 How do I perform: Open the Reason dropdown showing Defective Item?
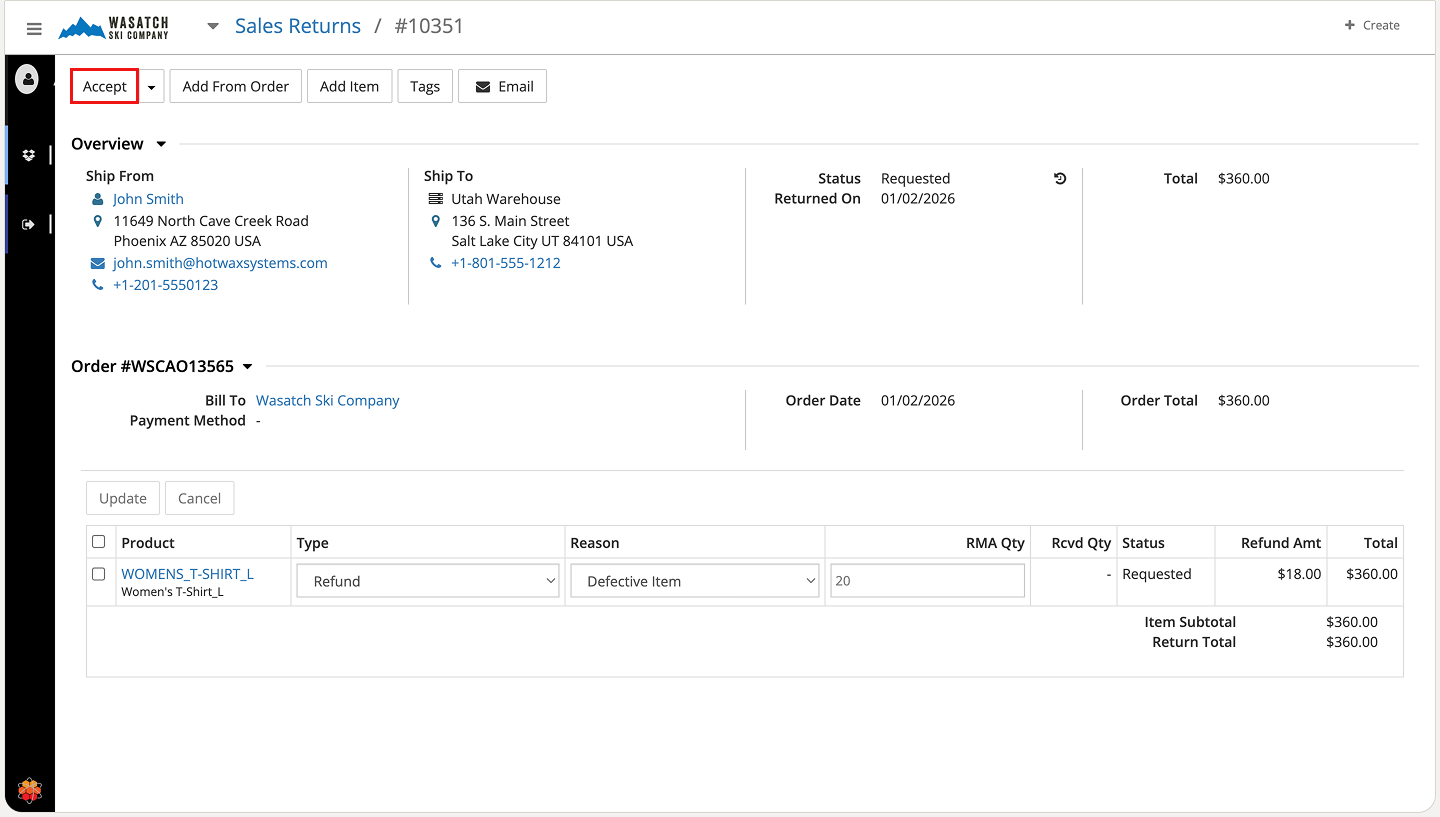tap(696, 581)
